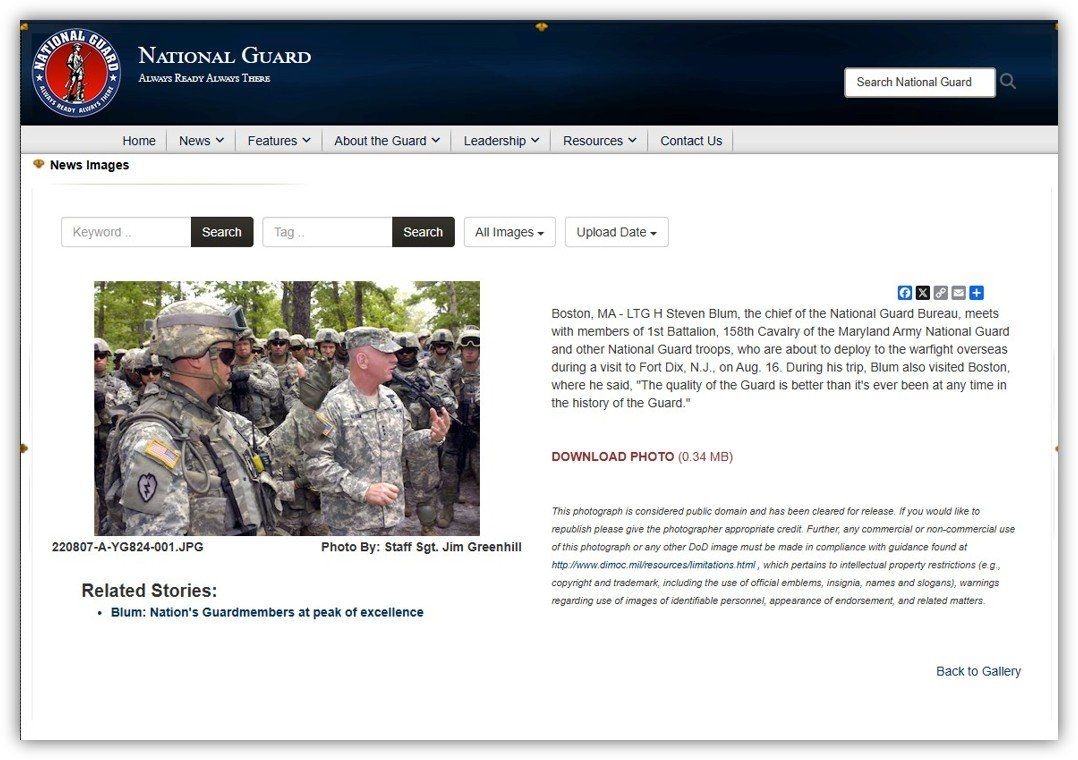Open the Leadership menu

click(x=501, y=141)
